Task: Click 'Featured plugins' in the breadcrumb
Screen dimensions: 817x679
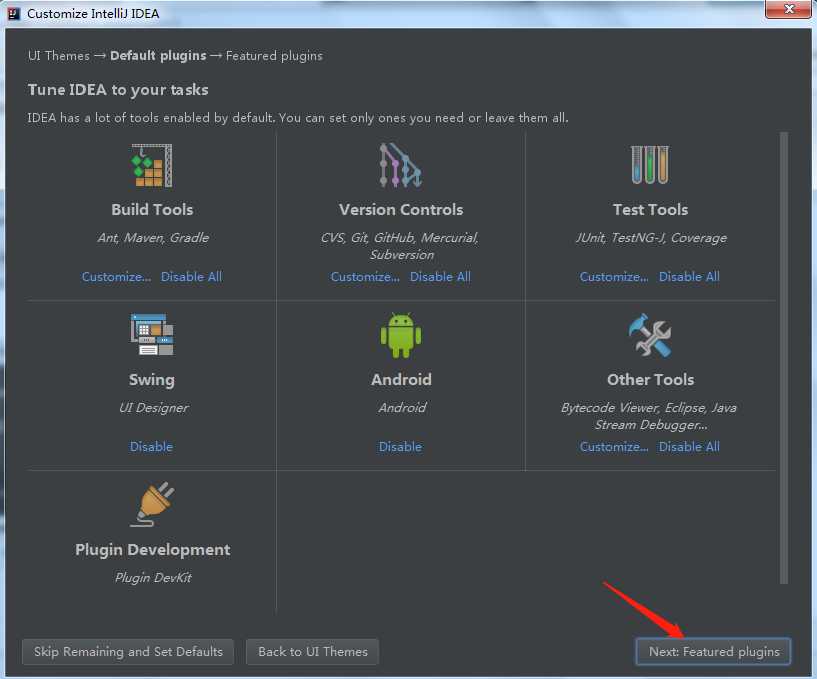Action: click(x=274, y=56)
